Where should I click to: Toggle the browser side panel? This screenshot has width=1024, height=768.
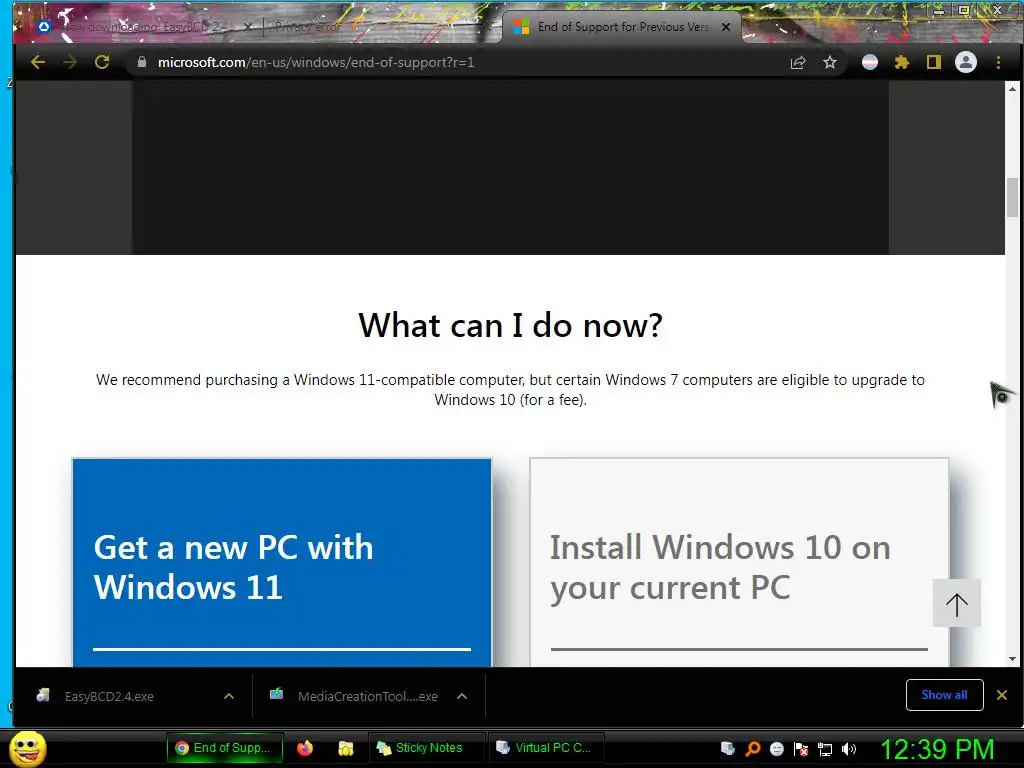point(934,63)
